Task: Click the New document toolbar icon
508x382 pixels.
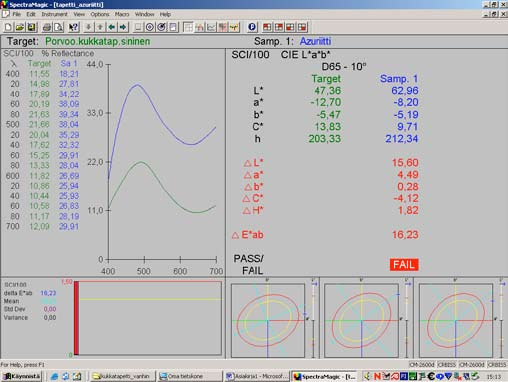Action: 8,27
